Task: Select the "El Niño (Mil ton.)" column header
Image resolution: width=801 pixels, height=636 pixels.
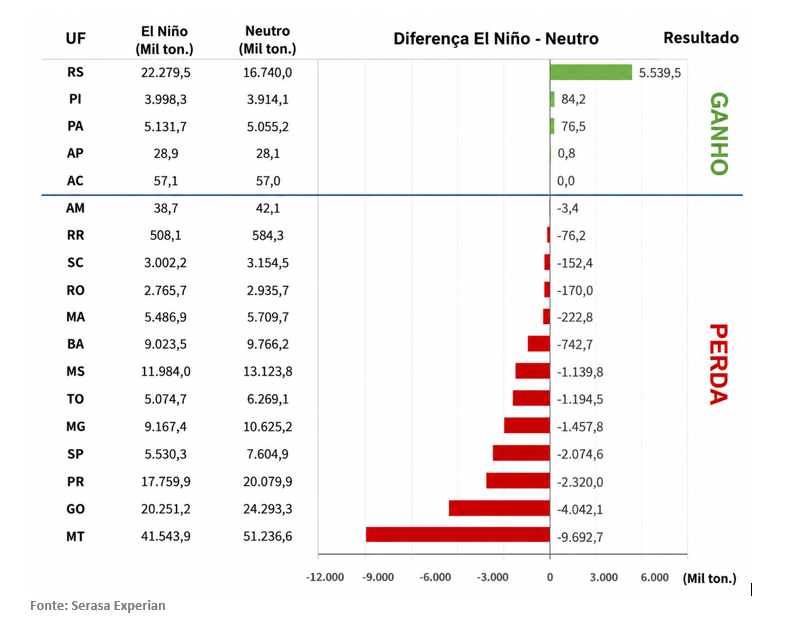Action: point(164,40)
